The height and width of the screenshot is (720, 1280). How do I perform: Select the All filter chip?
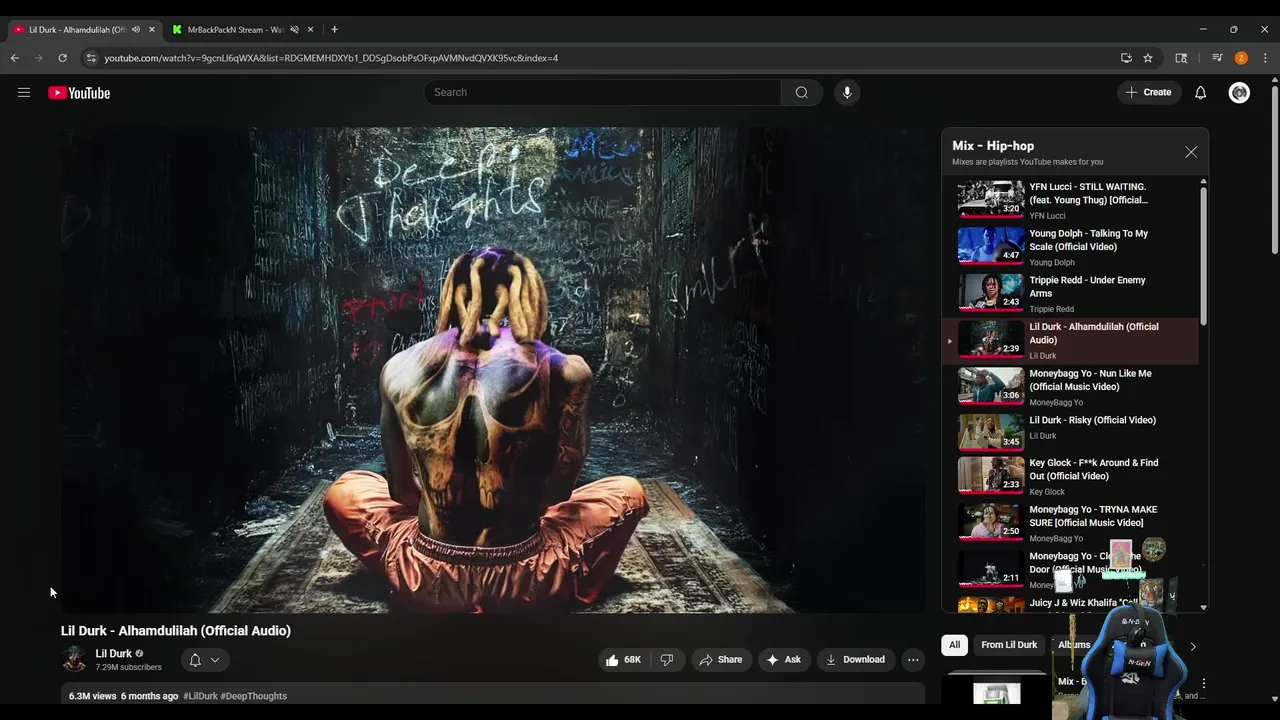pos(955,645)
